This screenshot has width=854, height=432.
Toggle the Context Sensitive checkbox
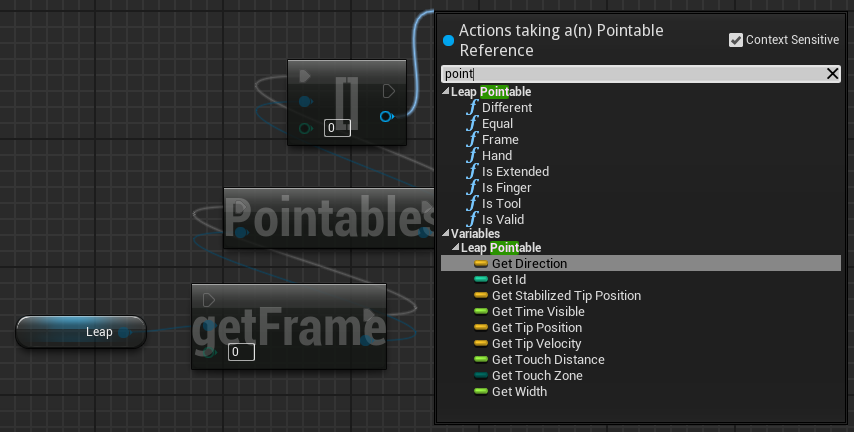click(x=735, y=40)
